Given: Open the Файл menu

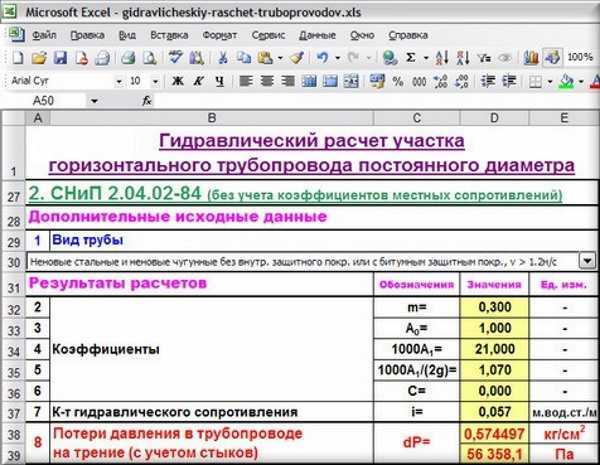Looking at the screenshot, I should click(44, 35).
